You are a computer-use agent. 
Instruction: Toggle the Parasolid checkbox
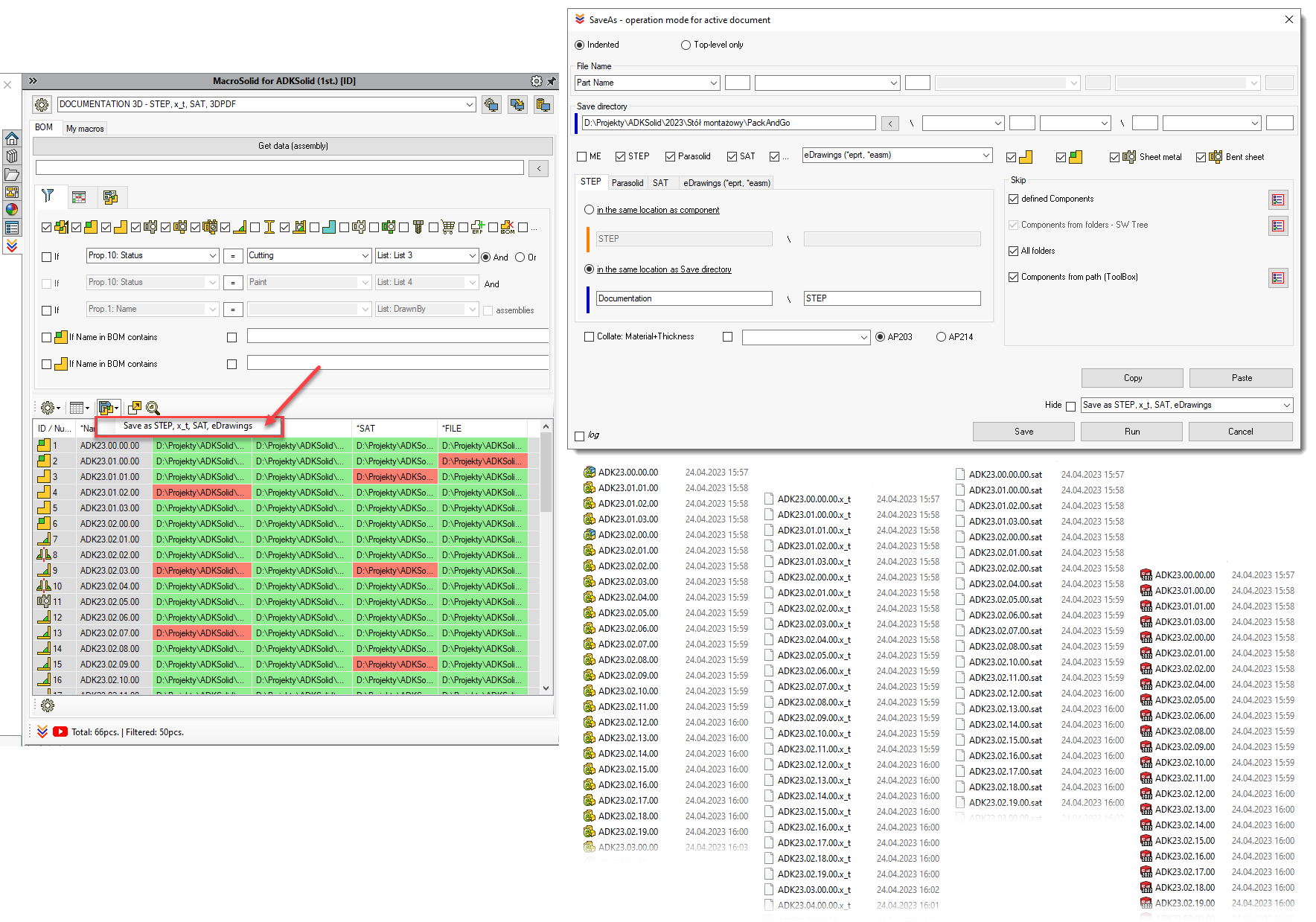pyautogui.click(x=671, y=157)
